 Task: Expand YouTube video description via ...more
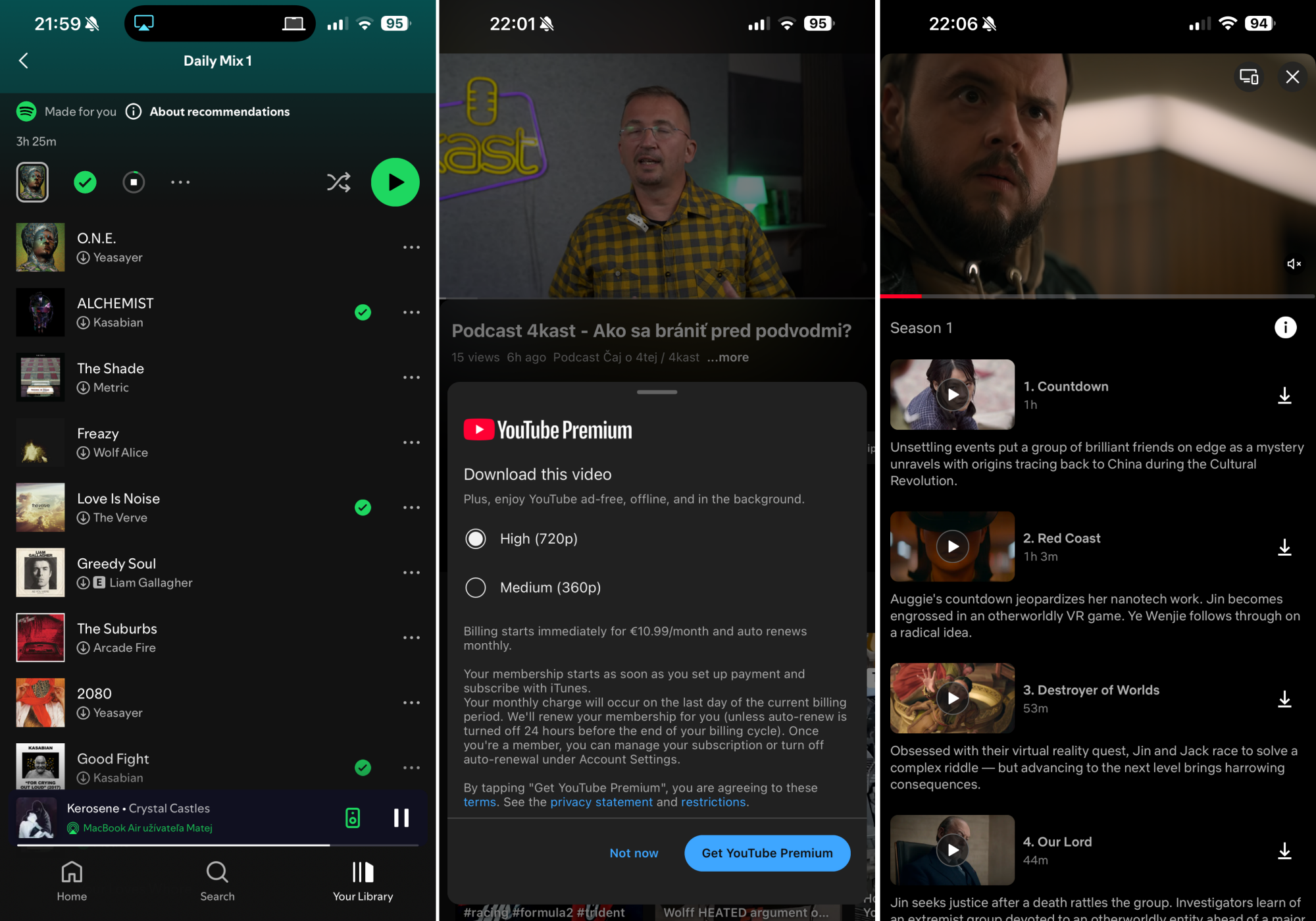728,357
